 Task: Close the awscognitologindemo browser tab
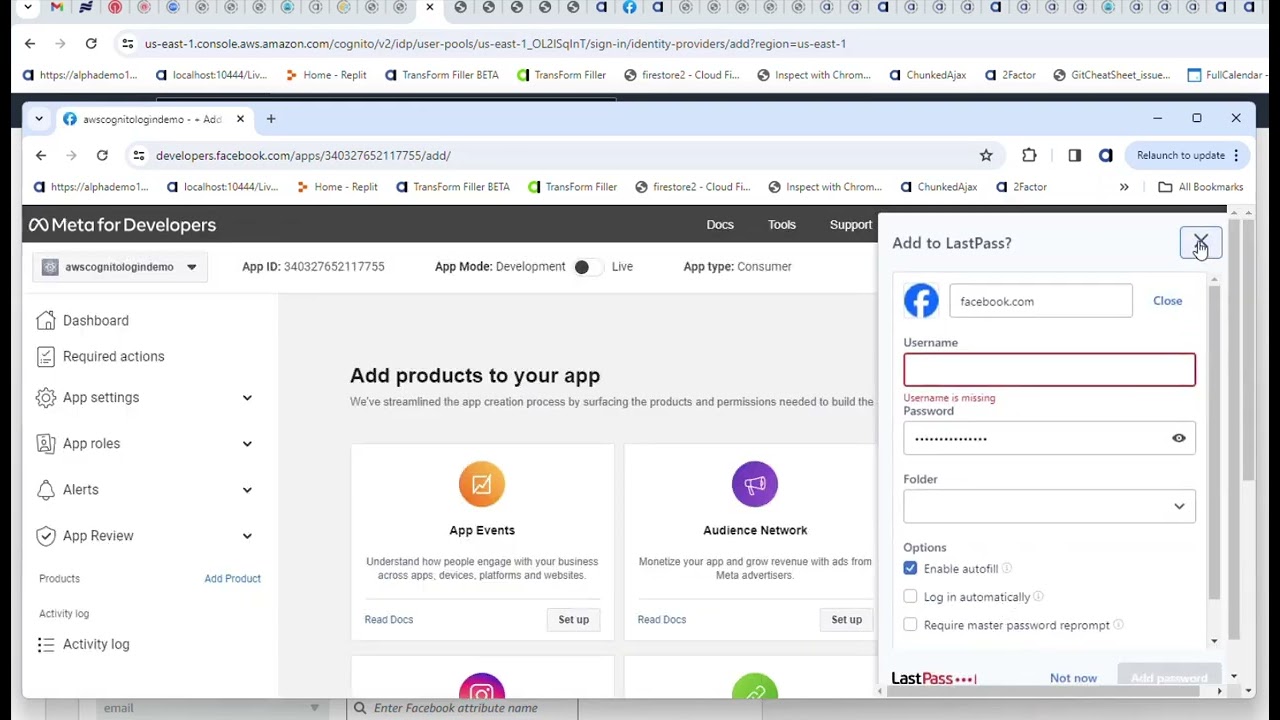[x=240, y=119]
